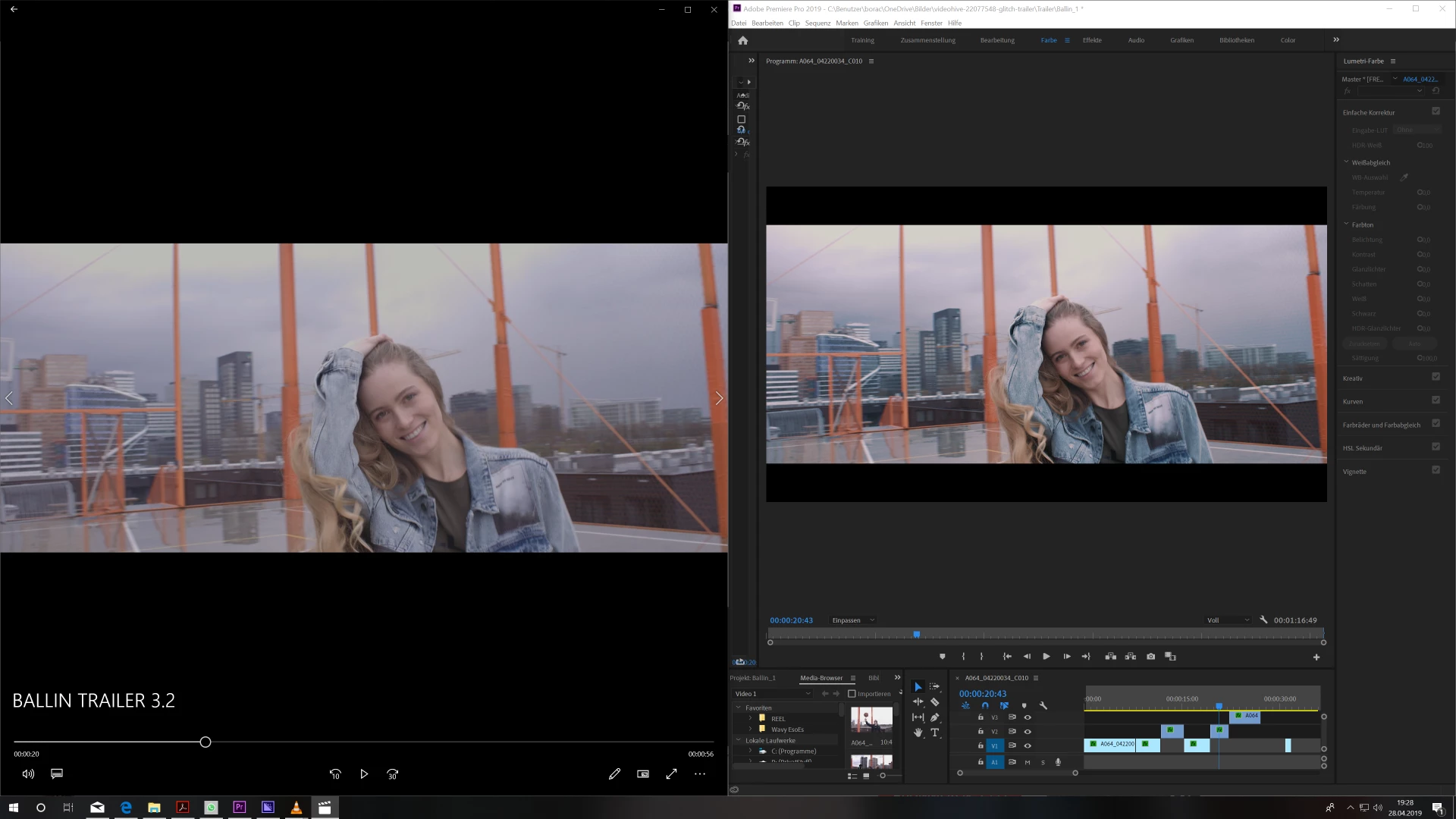The width and height of the screenshot is (1456, 819).
Task: Pick the Hand tool
Action: pyautogui.click(x=918, y=733)
